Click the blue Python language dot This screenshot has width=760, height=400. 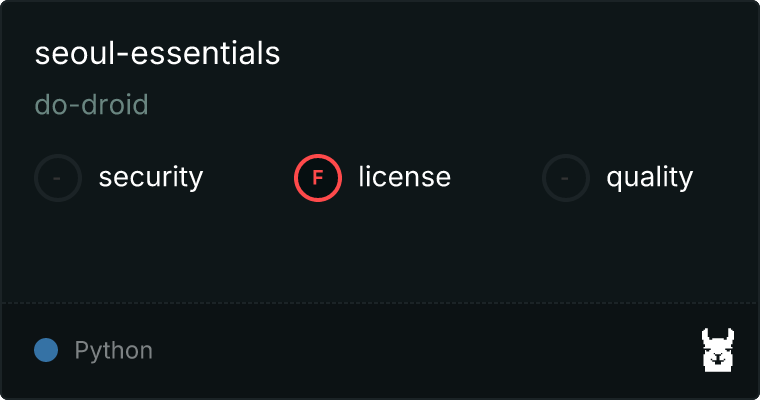45,350
